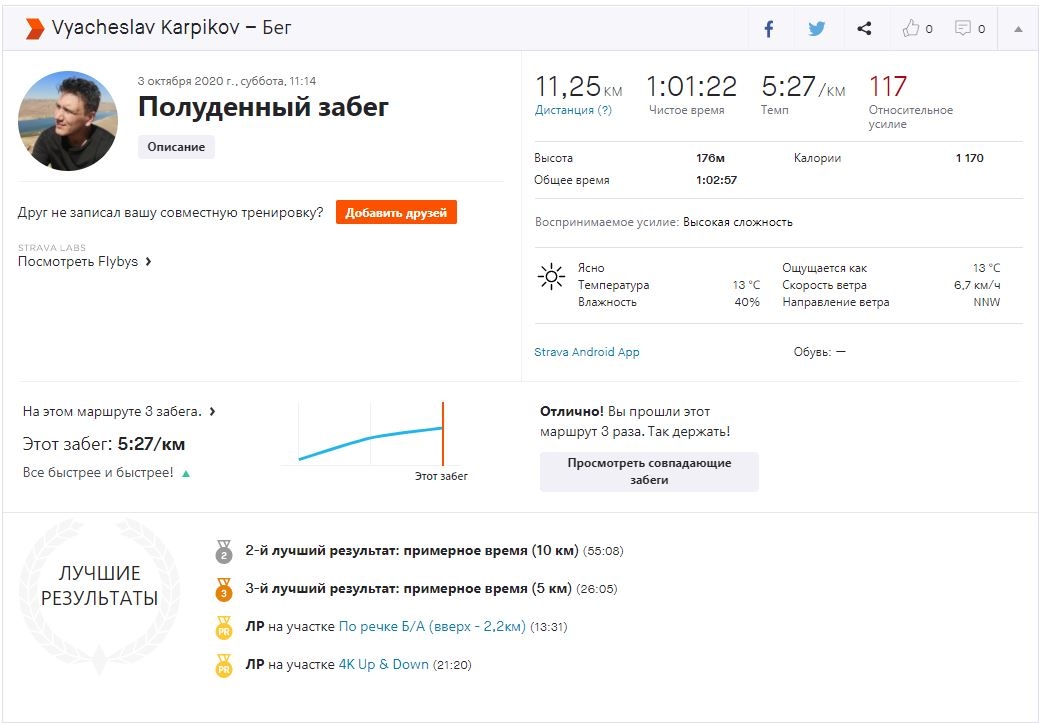This screenshot has width=1039, height=723.
Task: Open segment 'По речке Б/А (вверх - 2,2км)'
Action: [432, 627]
